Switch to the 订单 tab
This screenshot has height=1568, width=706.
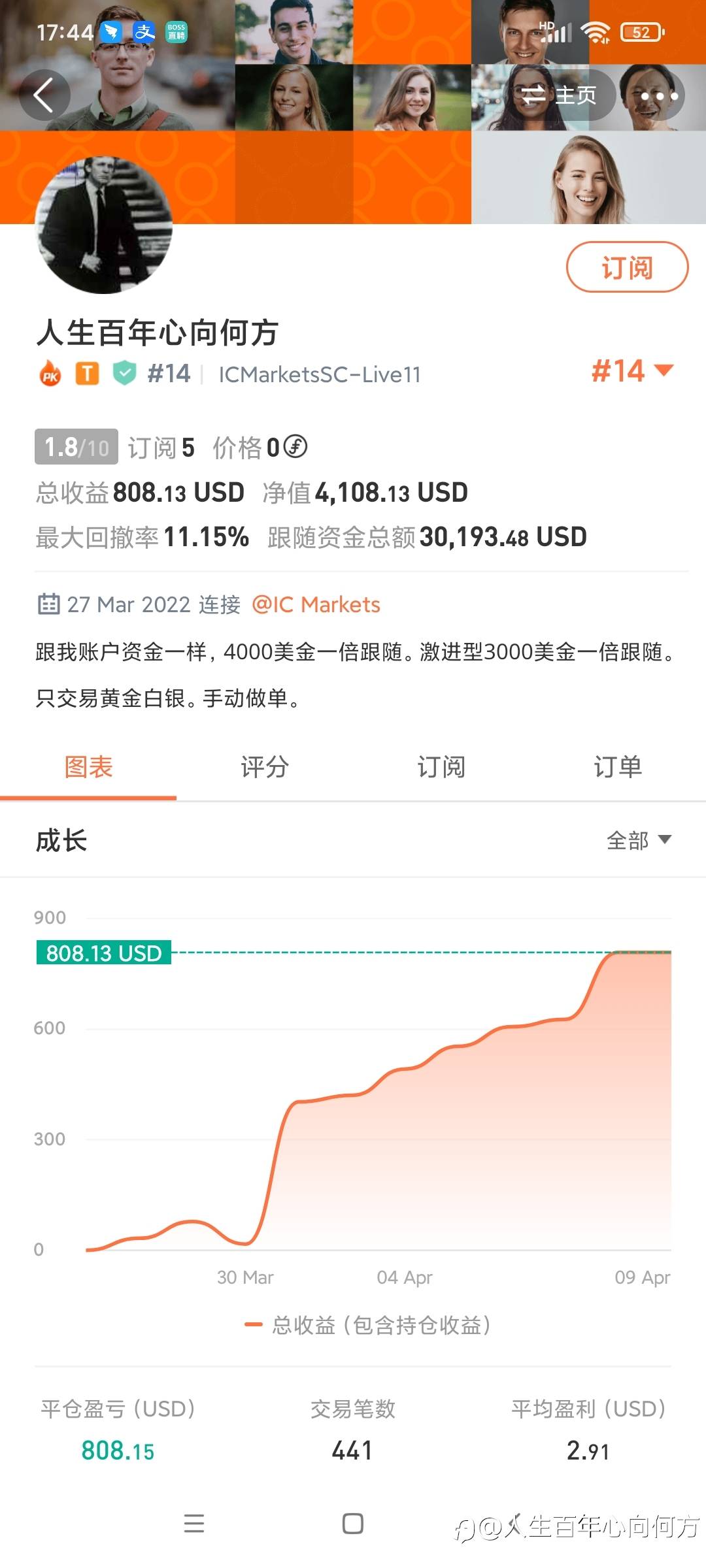(x=618, y=767)
